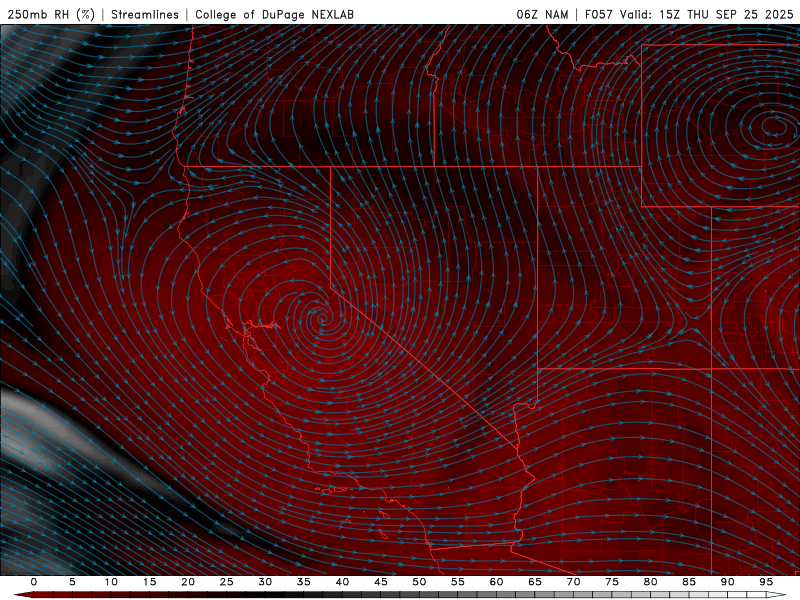Click the colorbar label '50'
The width and height of the screenshot is (800, 600).
click(x=419, y=582)
